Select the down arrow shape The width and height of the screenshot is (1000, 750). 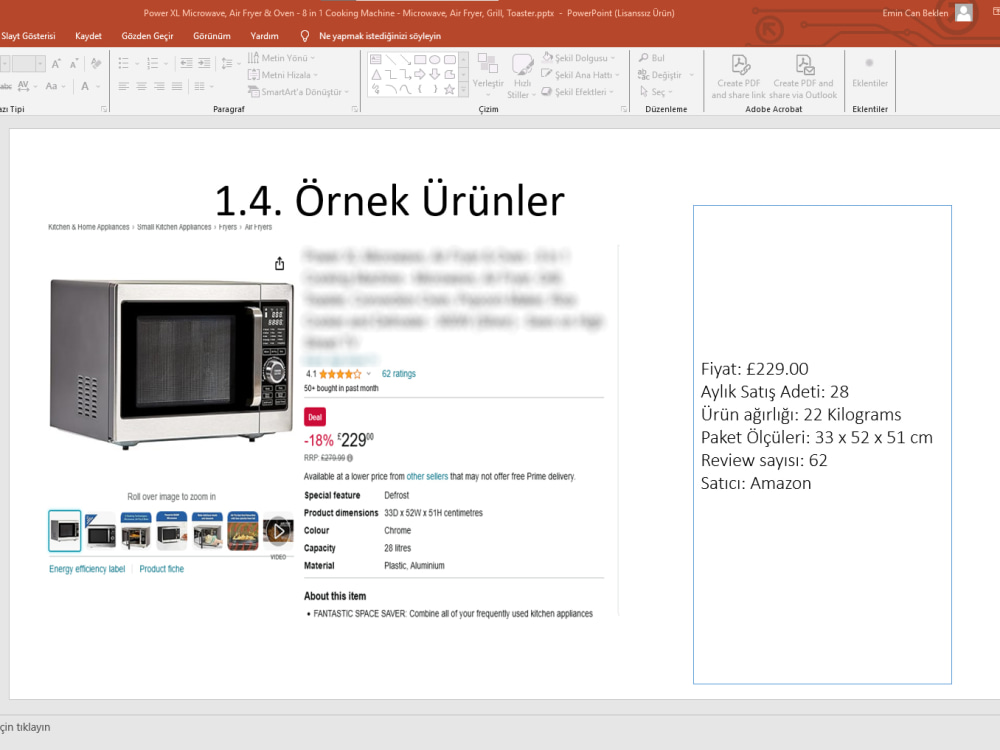435,75
